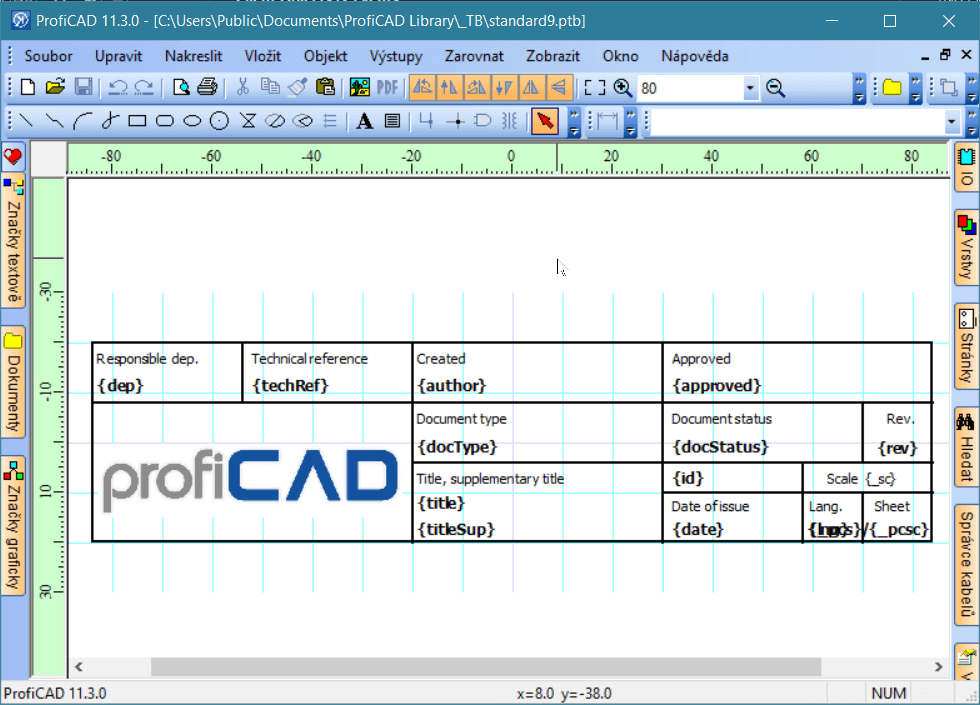
Task: Open the Okno menu
Action: click(621, 56)
